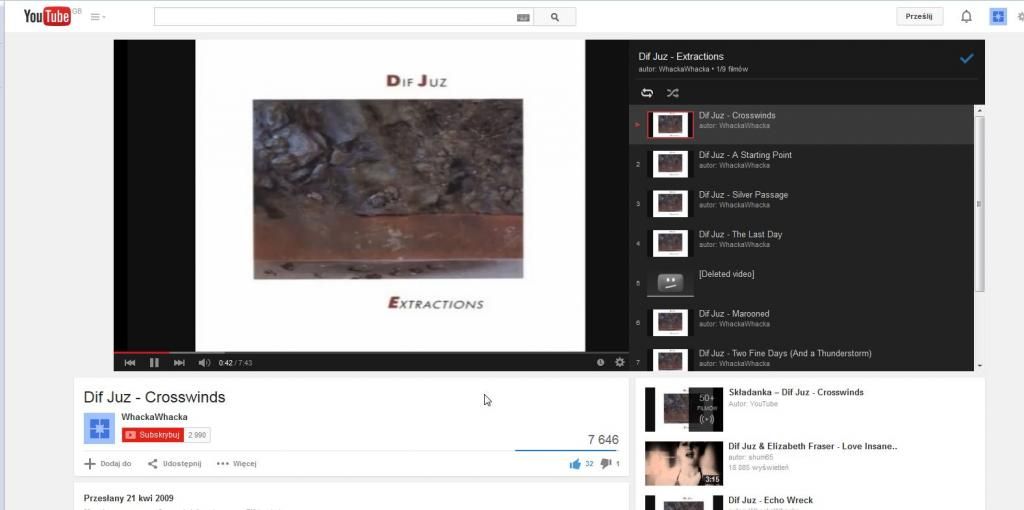Click thumbnail of Silver Passage
The height and width of the screenshot is (510, 1024).
670,204
